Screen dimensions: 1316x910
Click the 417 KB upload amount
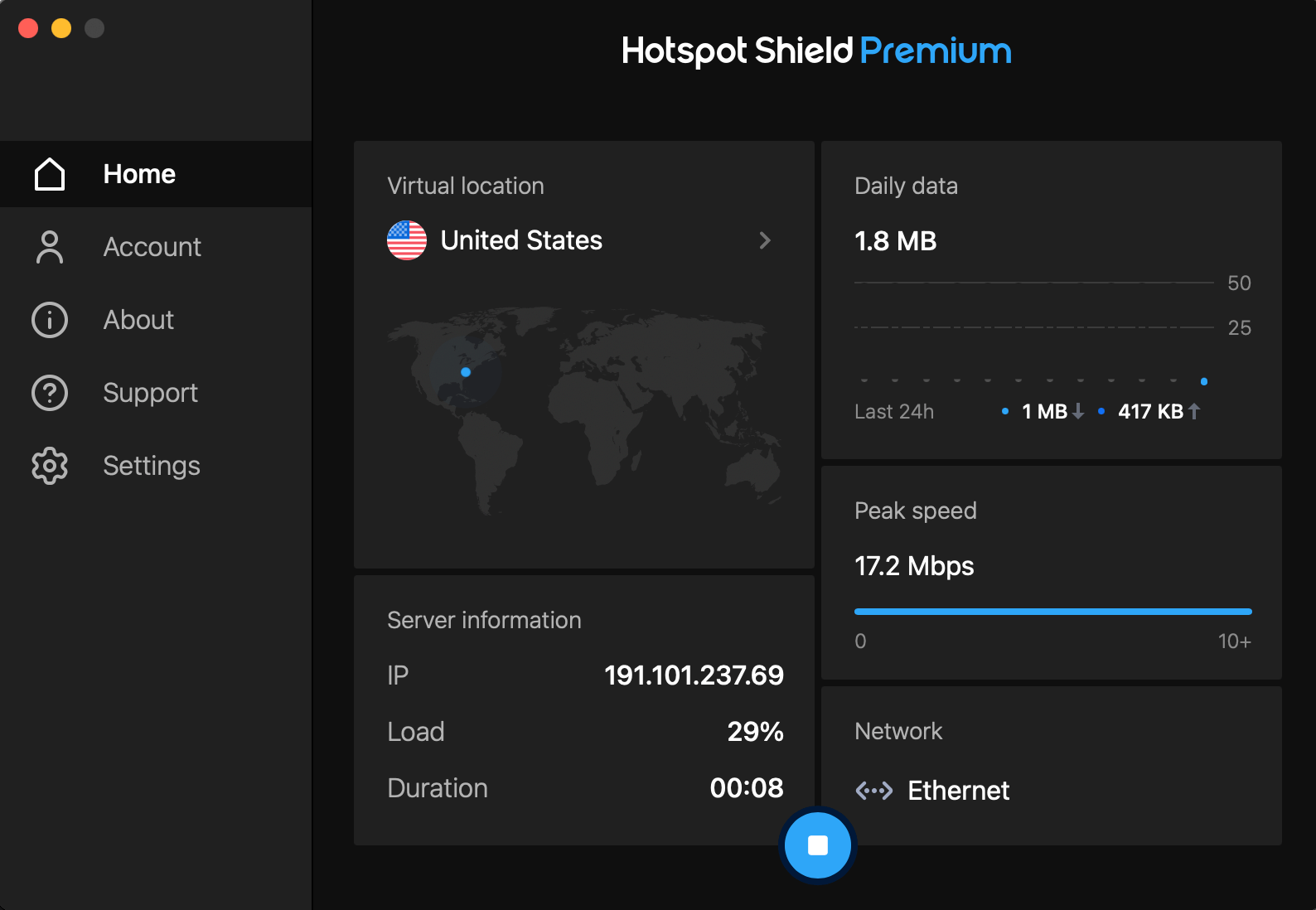(1150, 411)
